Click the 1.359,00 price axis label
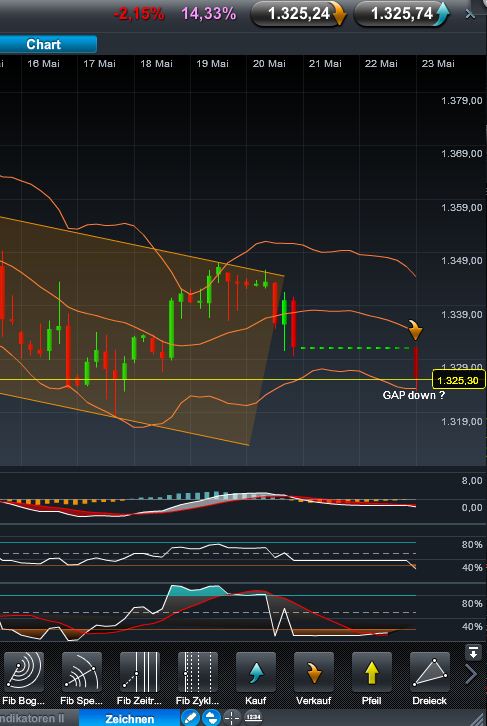 (x=462, y=207)
